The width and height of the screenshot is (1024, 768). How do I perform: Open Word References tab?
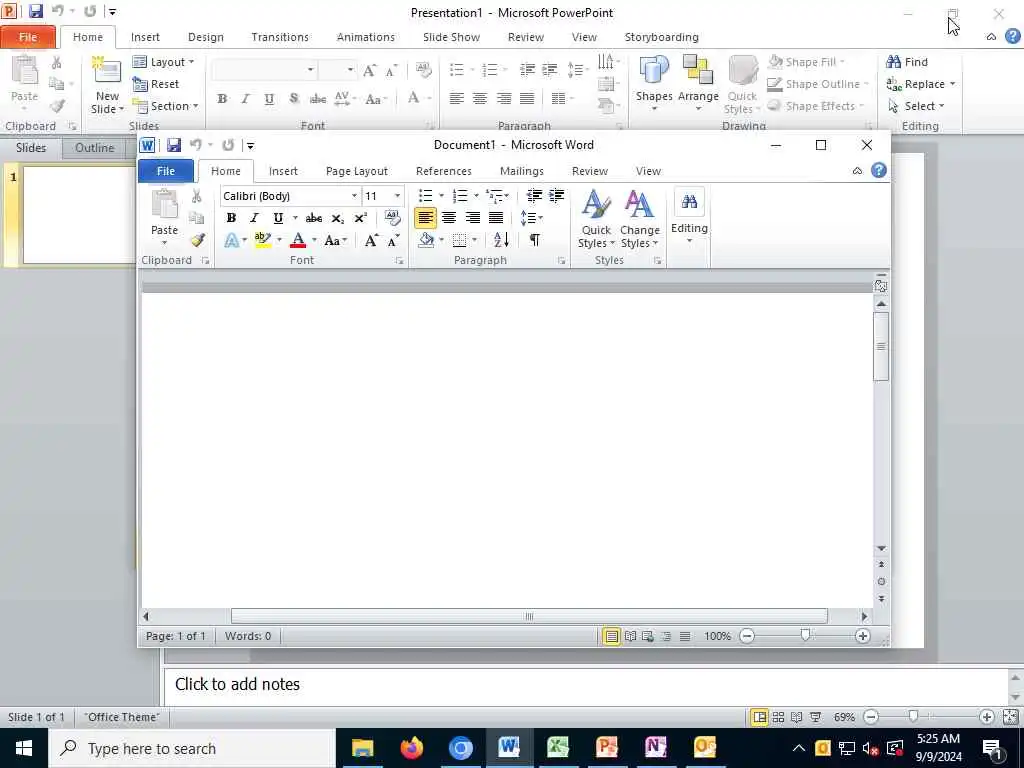(443, 171)
